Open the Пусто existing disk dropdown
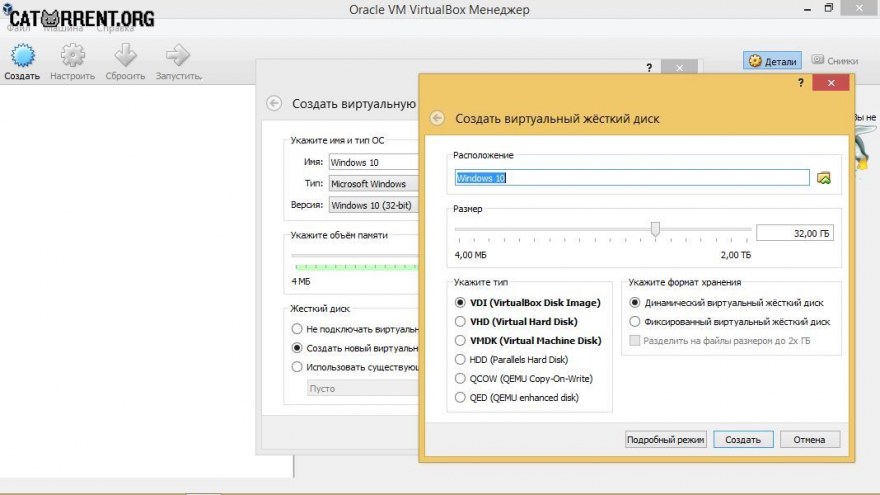Screen dimensions: 880x495 pos(363,388)
